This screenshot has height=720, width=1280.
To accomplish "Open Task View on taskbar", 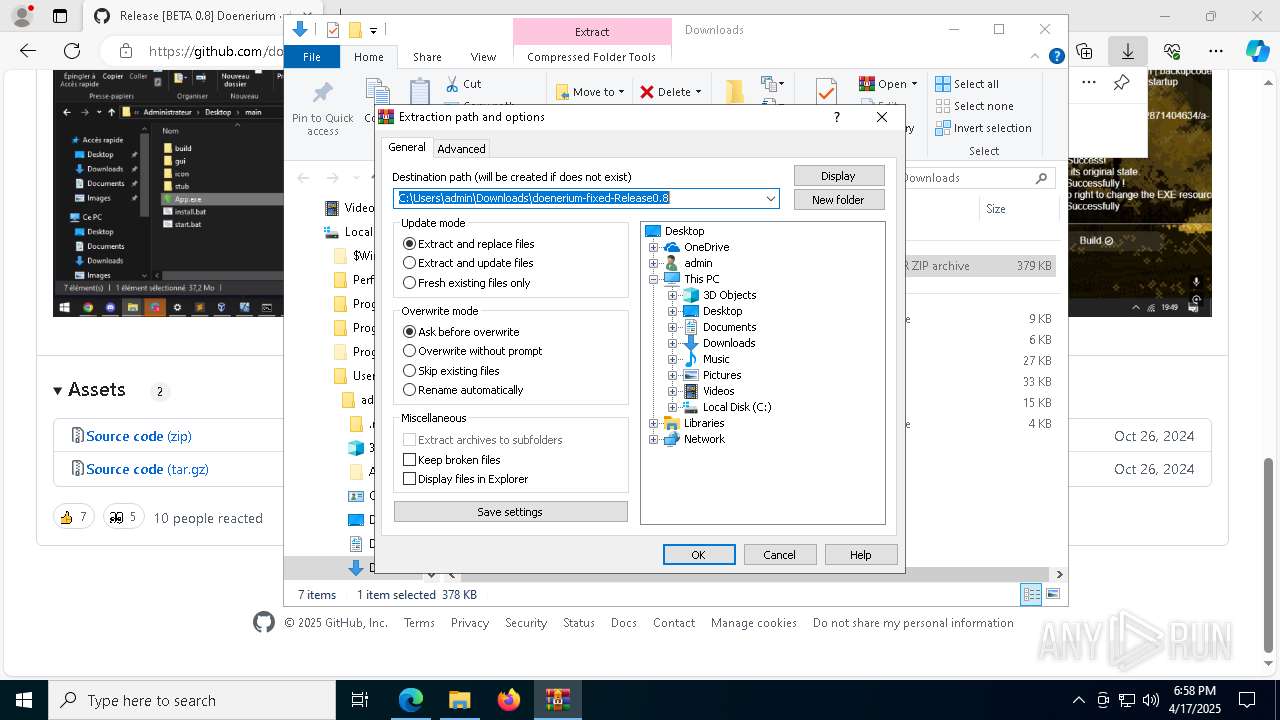I will tap(360, 700).
